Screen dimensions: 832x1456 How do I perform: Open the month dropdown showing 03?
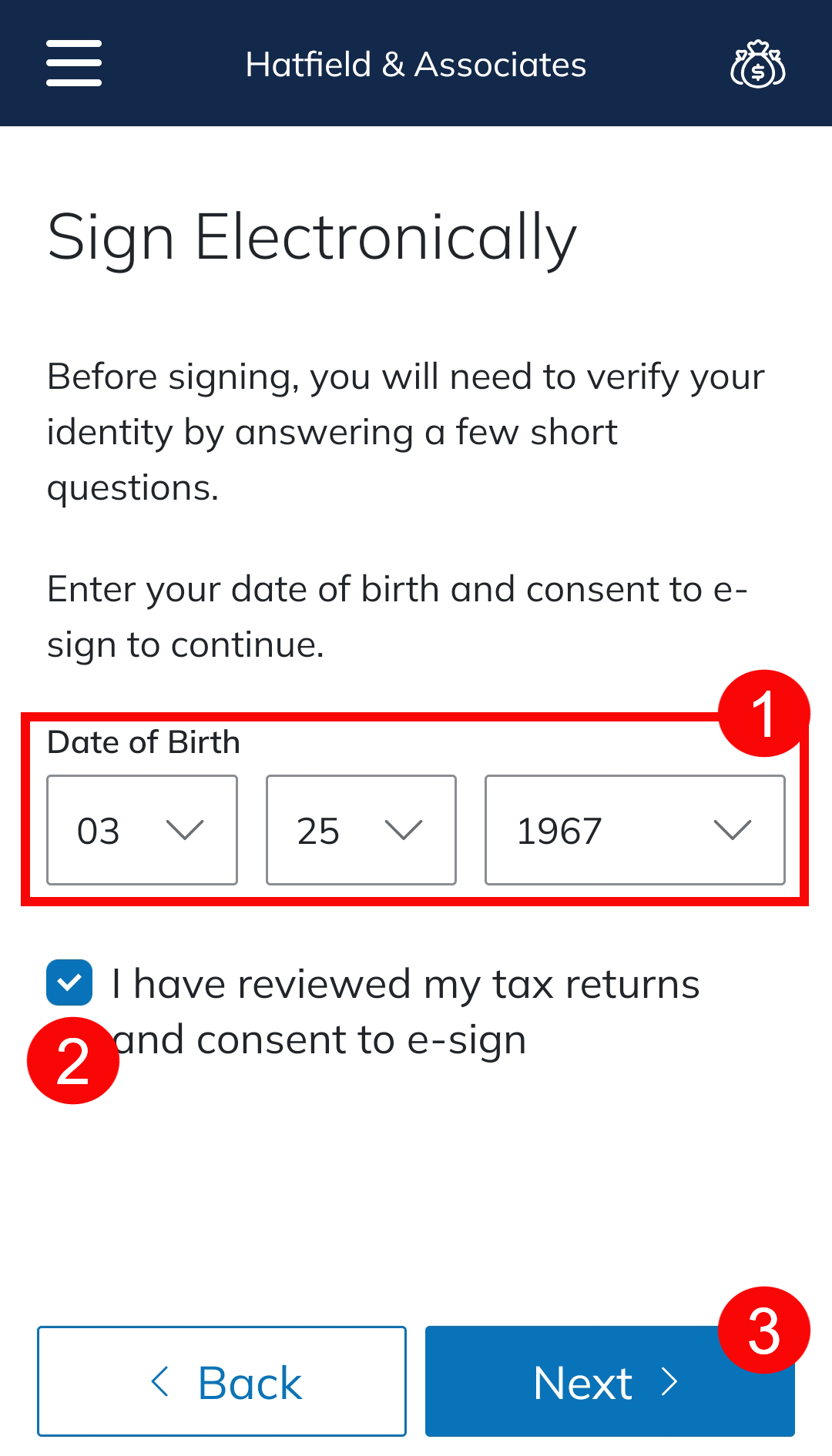tap(142, 830)
